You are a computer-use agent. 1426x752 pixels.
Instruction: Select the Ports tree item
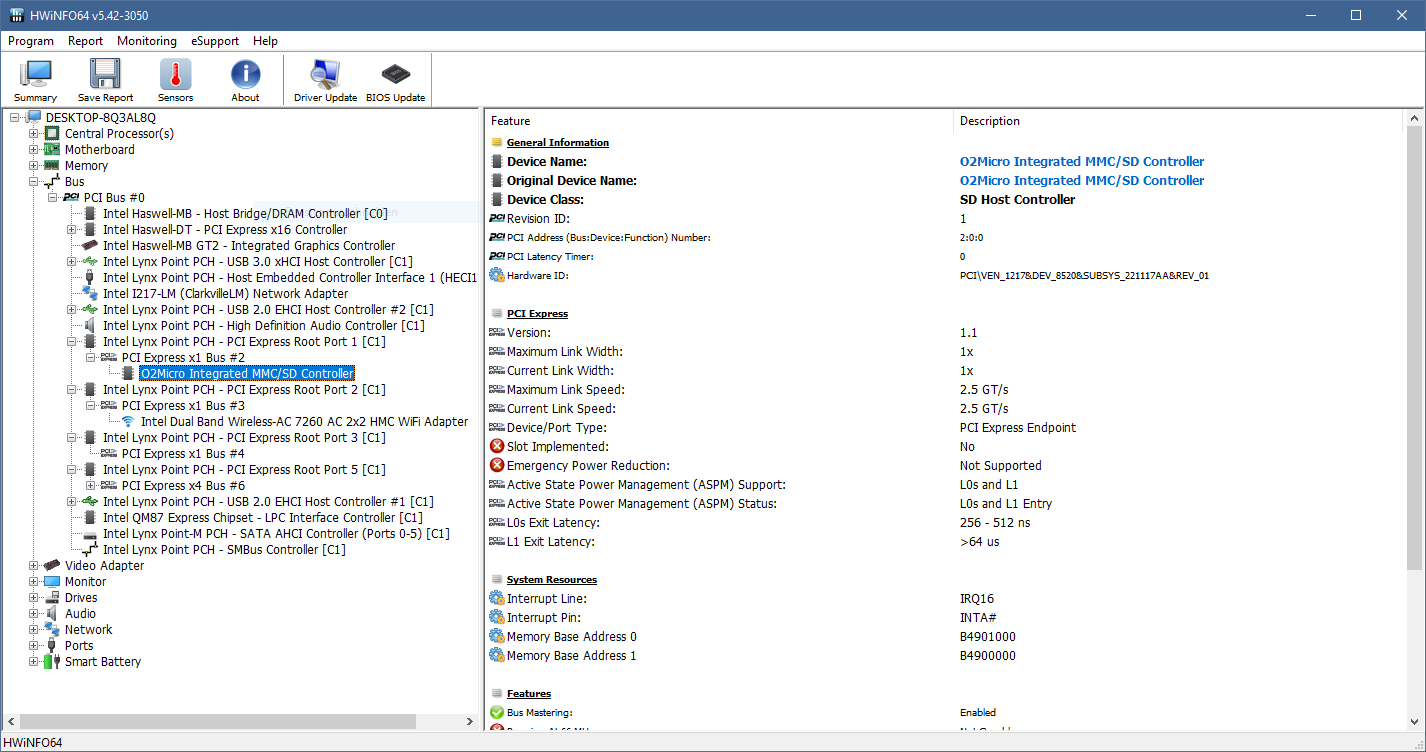79,646
